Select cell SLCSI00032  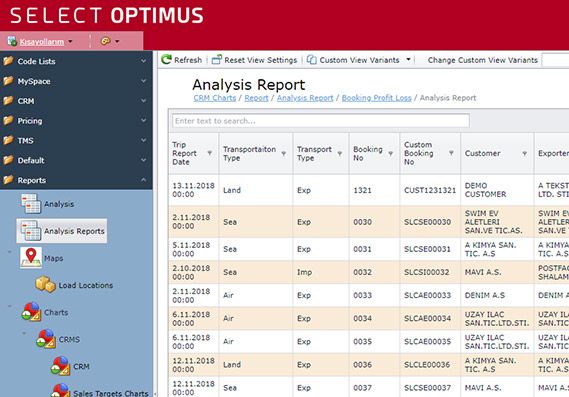point(430,272)
